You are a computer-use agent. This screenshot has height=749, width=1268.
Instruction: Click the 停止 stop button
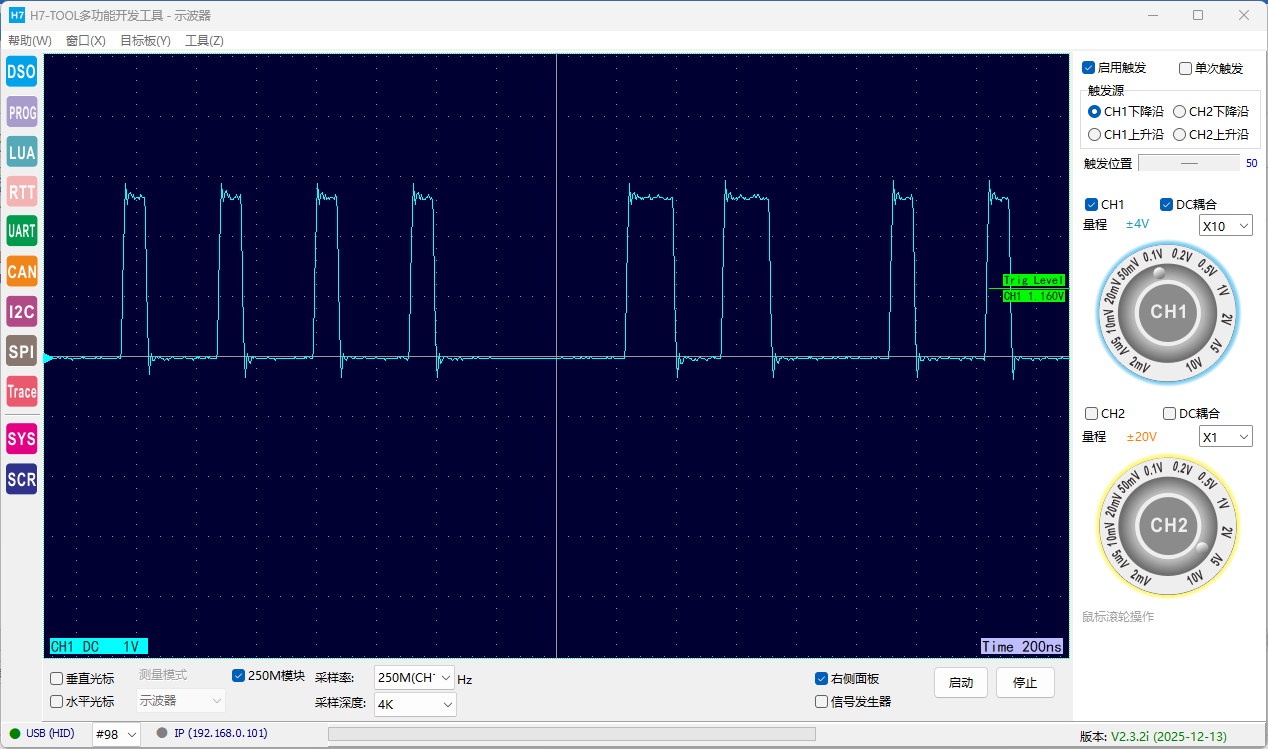coord(1025,683)
